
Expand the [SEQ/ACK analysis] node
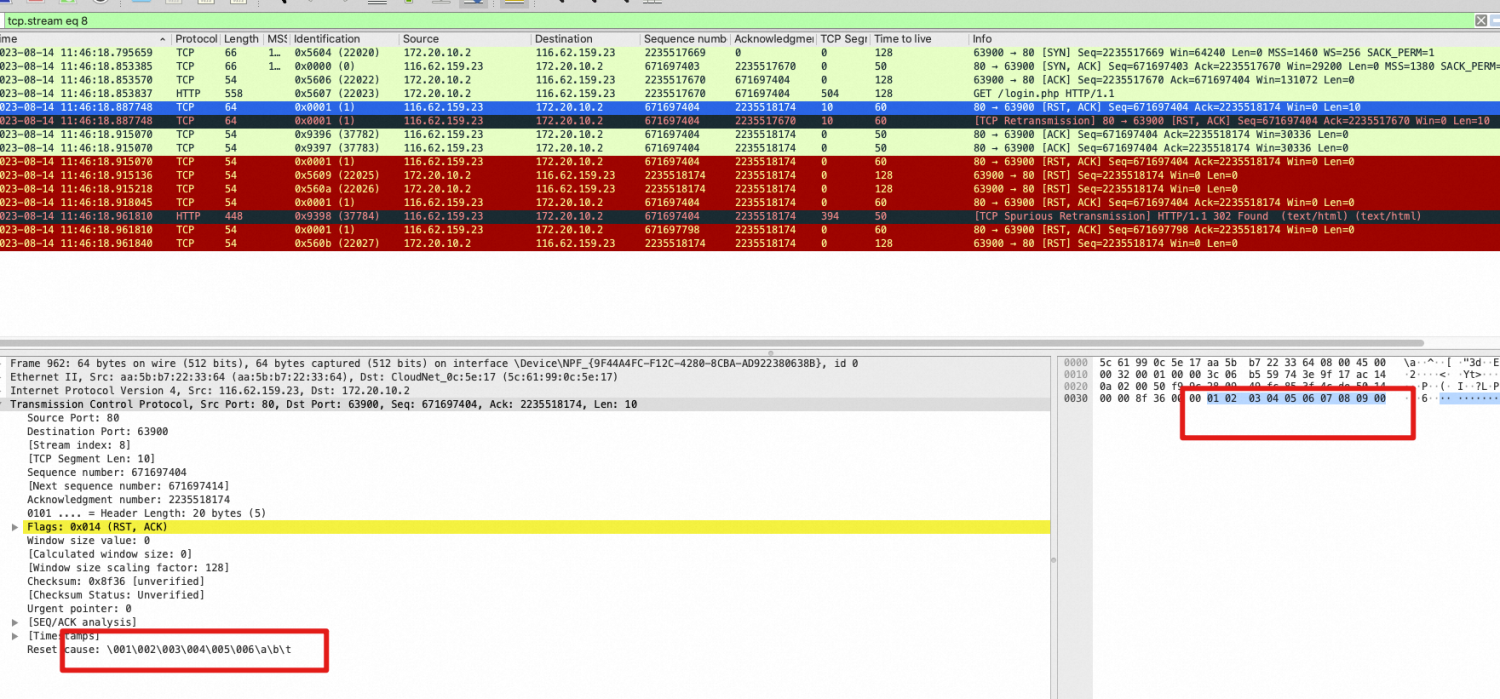click(15, 622)
